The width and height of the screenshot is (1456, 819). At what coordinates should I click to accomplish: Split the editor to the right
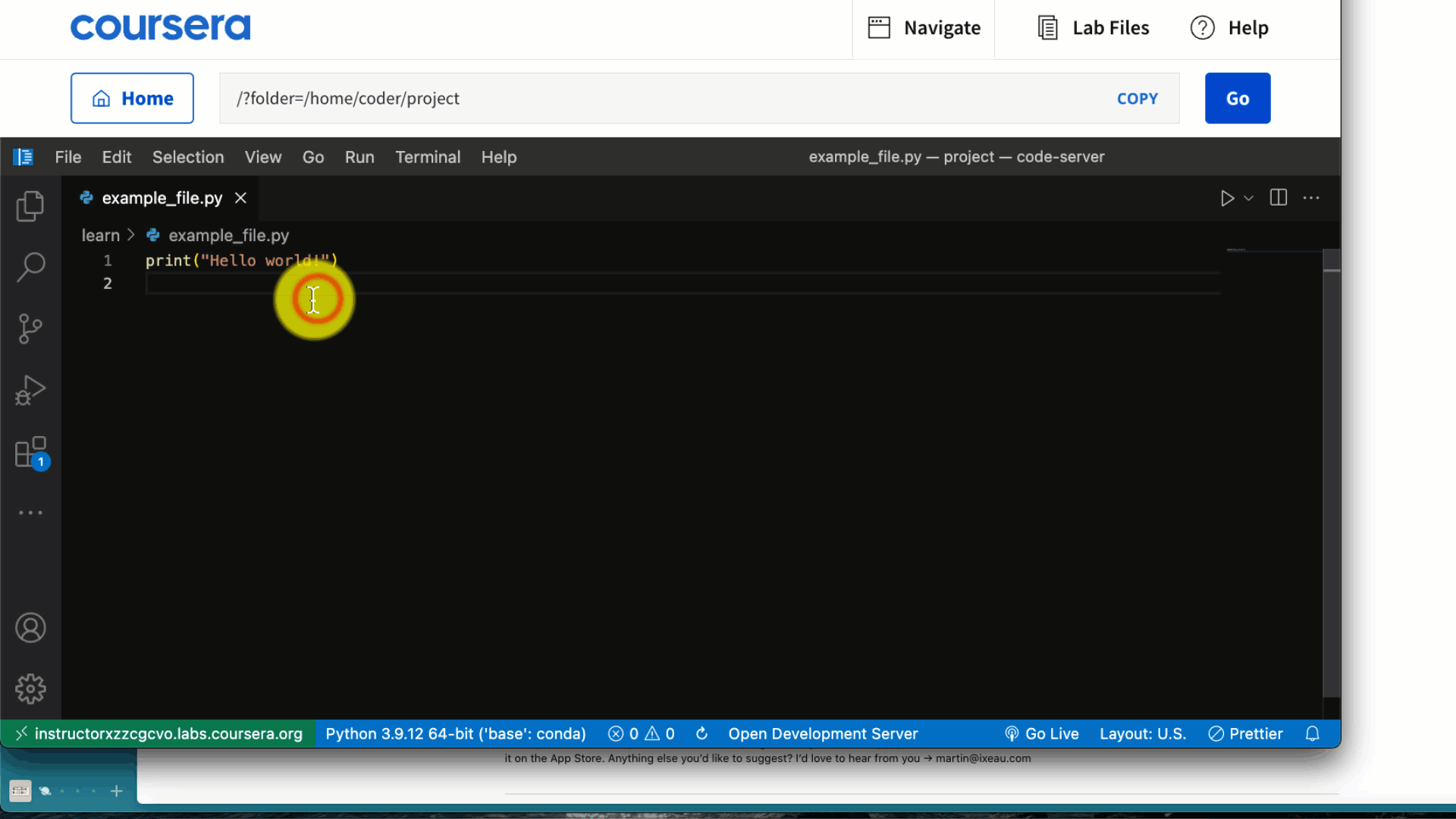pos(1279,198)
